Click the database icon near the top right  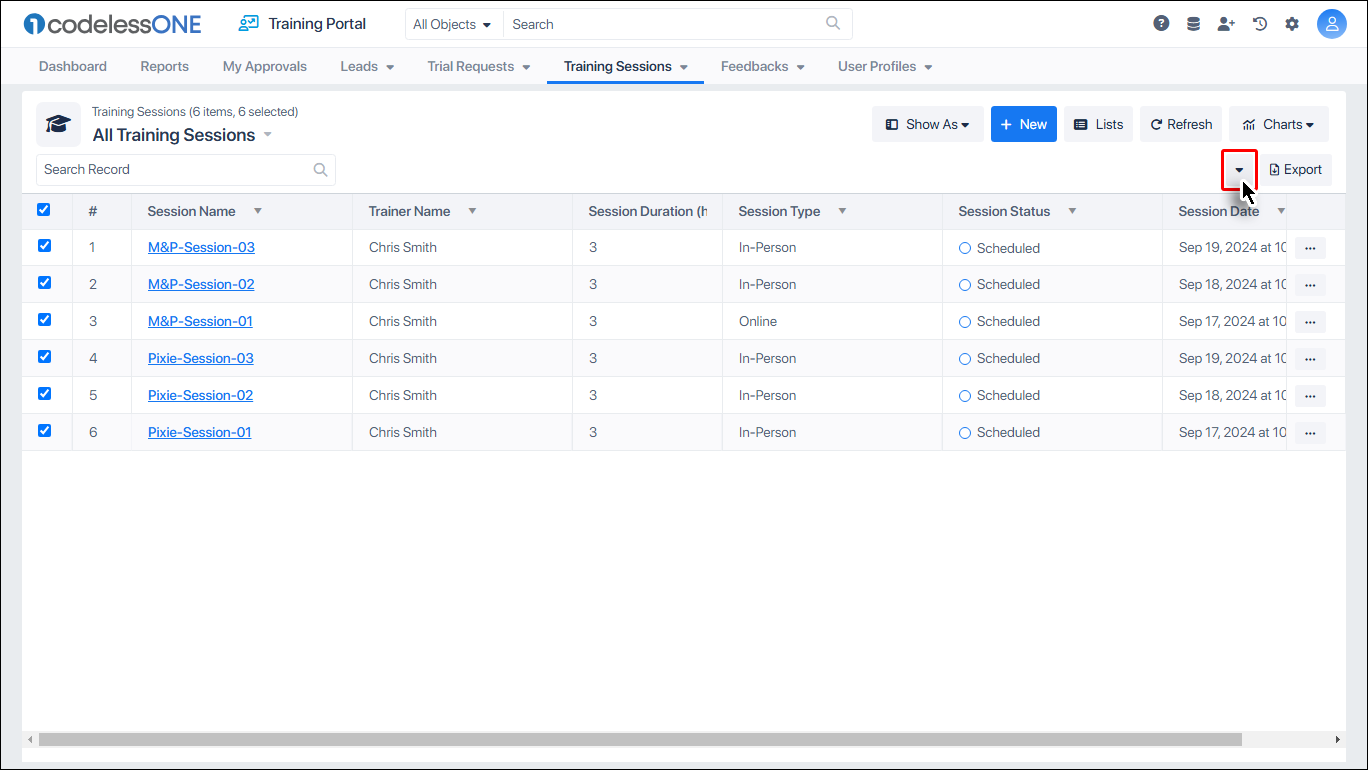(x=1193, y=22)
